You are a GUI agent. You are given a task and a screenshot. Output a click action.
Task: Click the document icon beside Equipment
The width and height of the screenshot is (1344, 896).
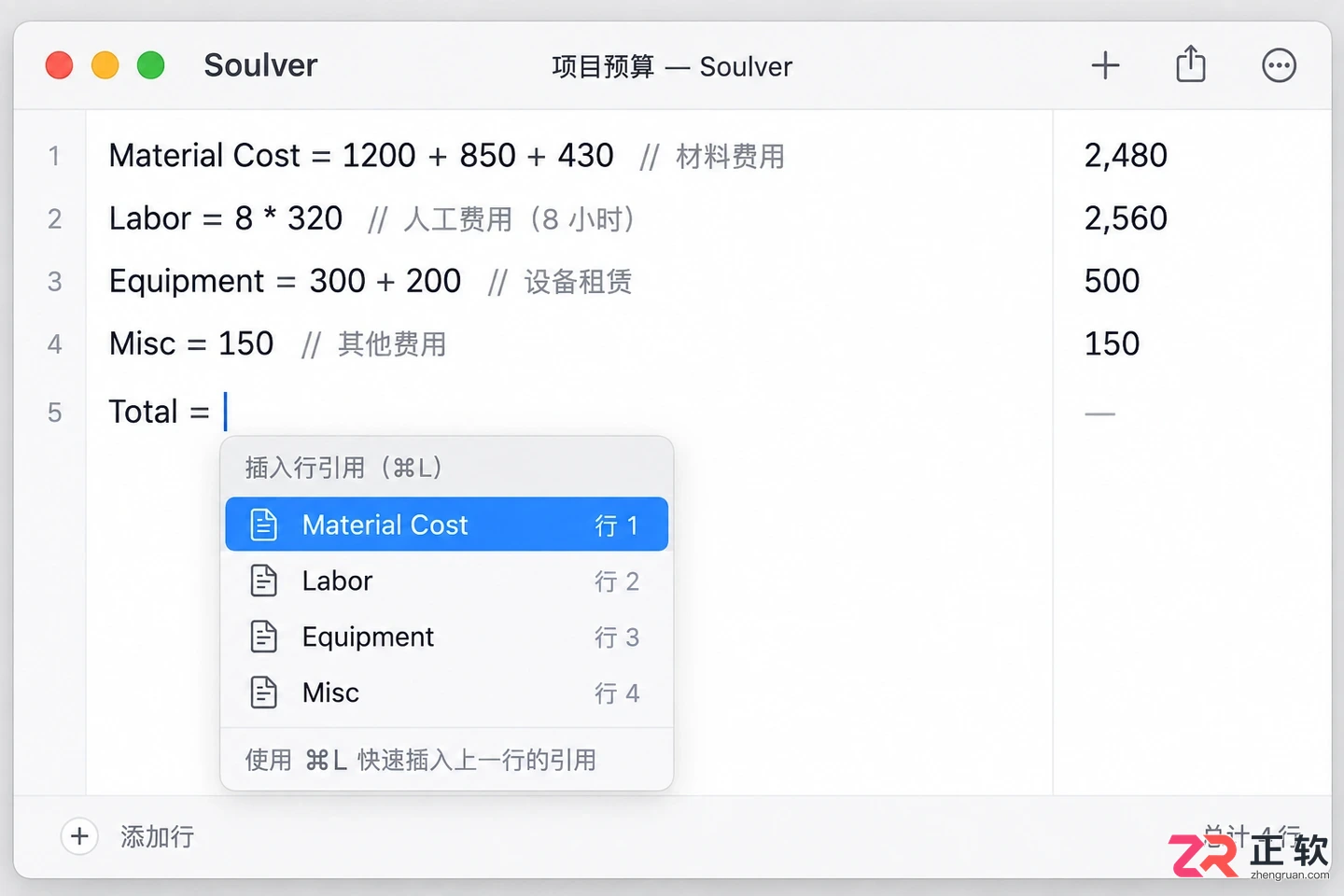(264, 637)
